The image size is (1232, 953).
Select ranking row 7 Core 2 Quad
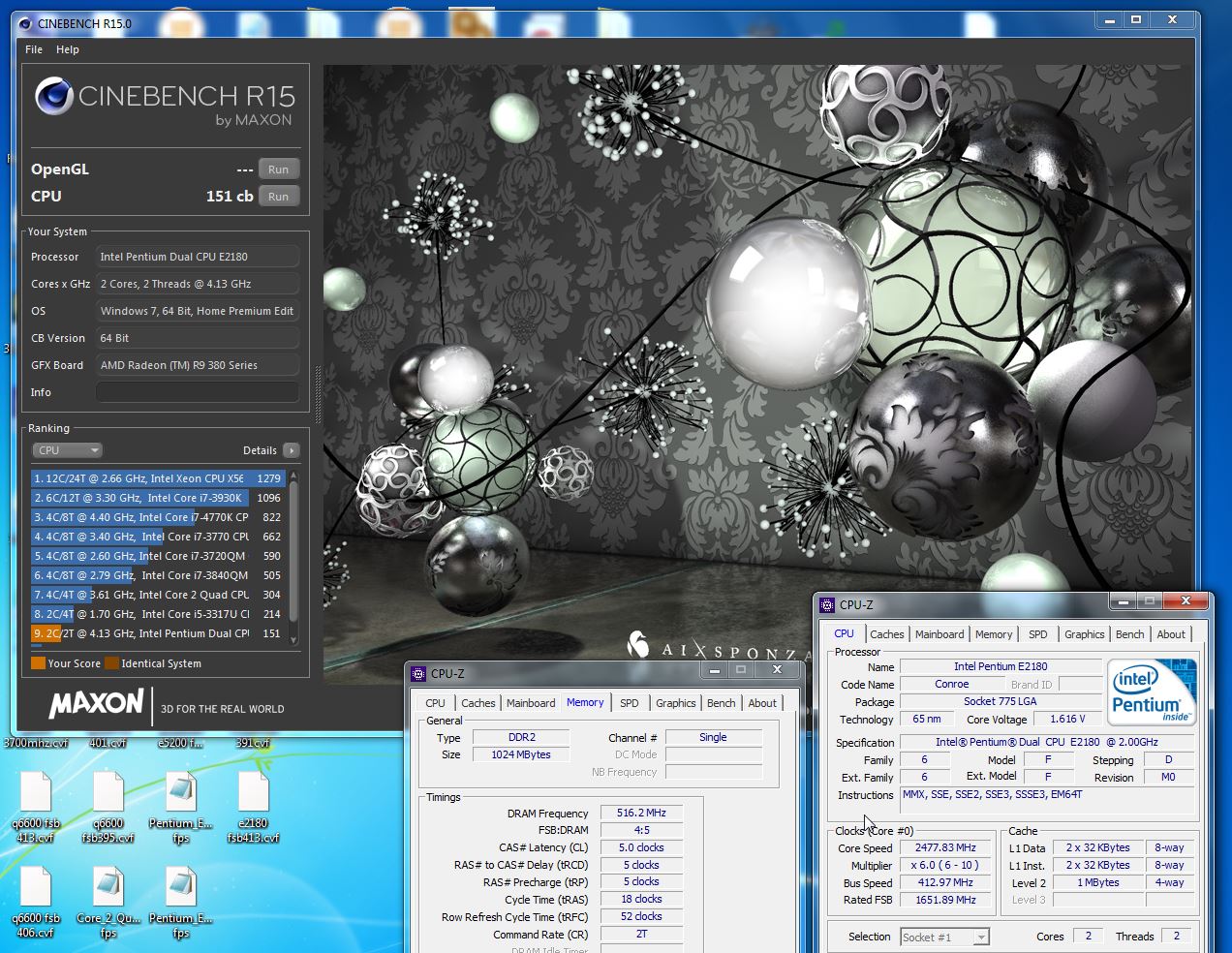point(158,595)
